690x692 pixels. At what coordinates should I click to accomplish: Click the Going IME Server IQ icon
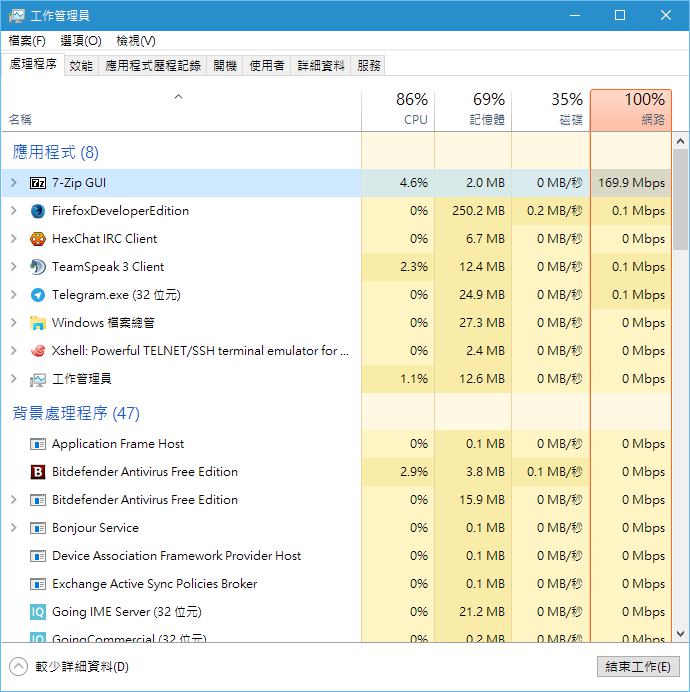point(38,612)
